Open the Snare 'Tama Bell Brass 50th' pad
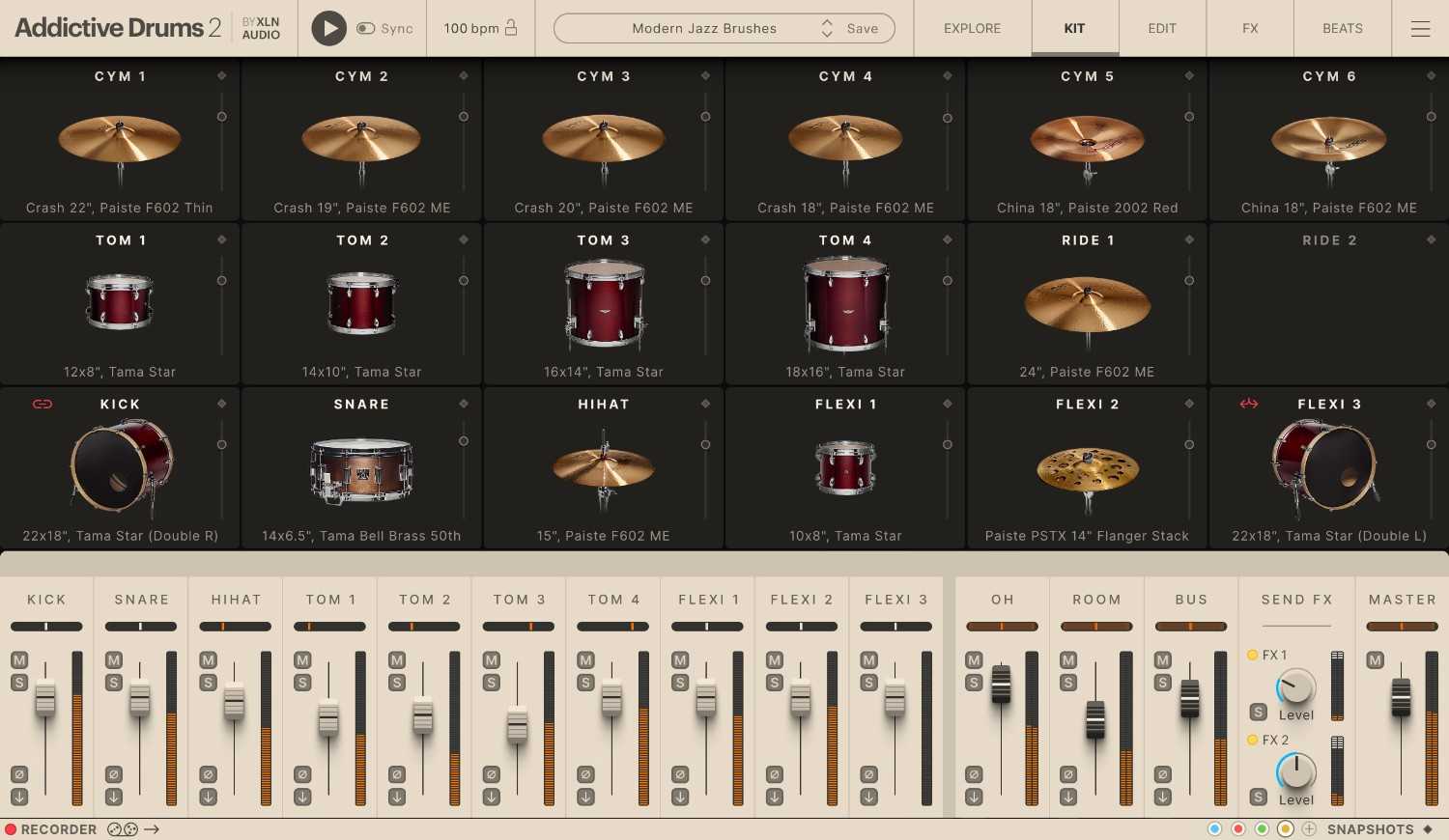The height and width of the screenshot is (840, 1449). tap(361, 470)
